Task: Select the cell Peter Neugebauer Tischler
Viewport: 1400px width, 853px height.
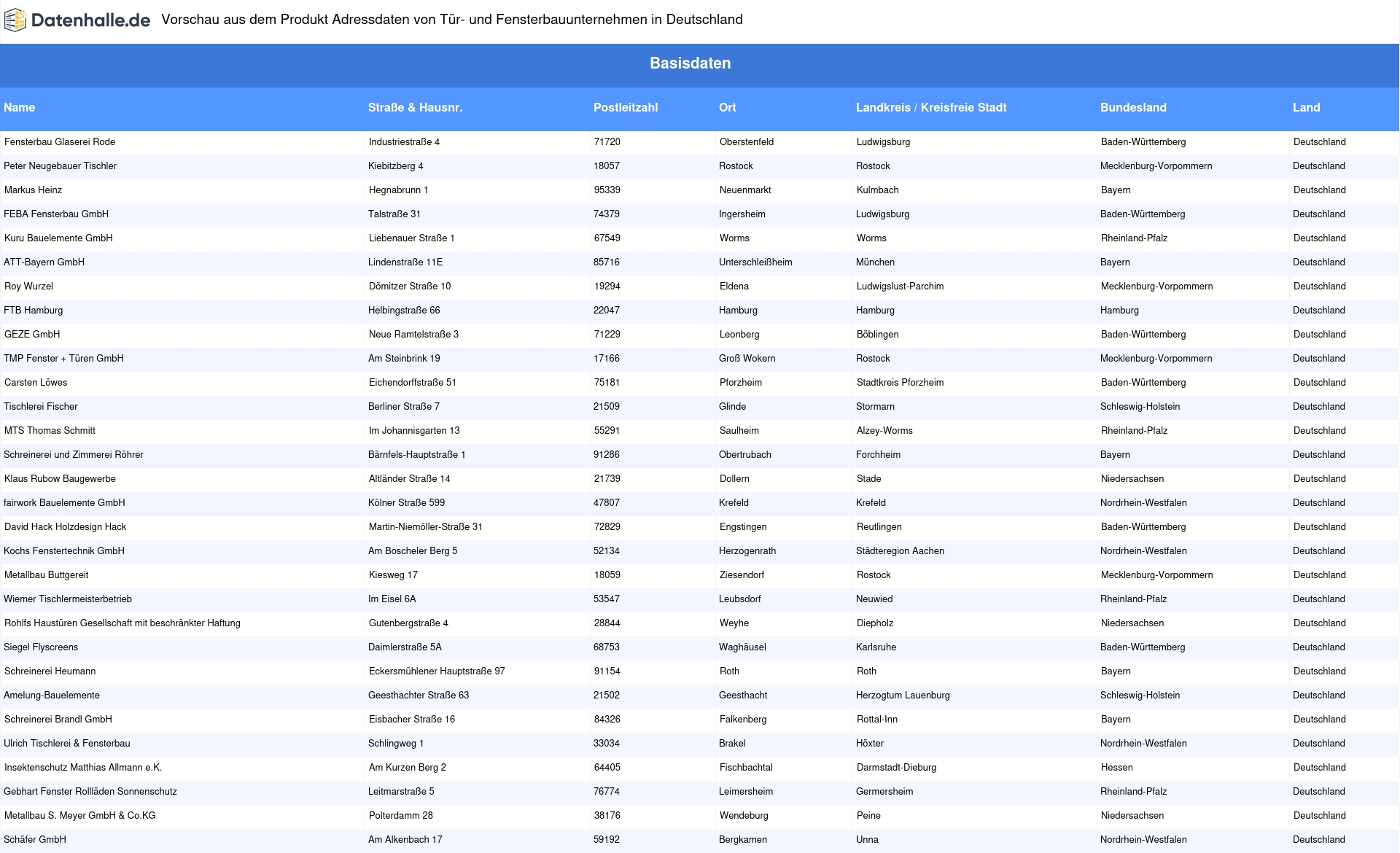Action: (182, 166)
